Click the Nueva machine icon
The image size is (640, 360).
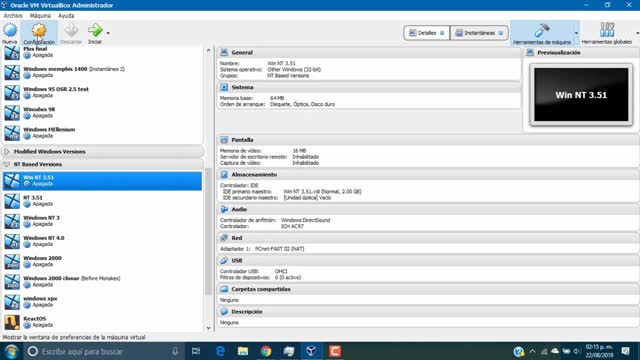pos(10,30)
